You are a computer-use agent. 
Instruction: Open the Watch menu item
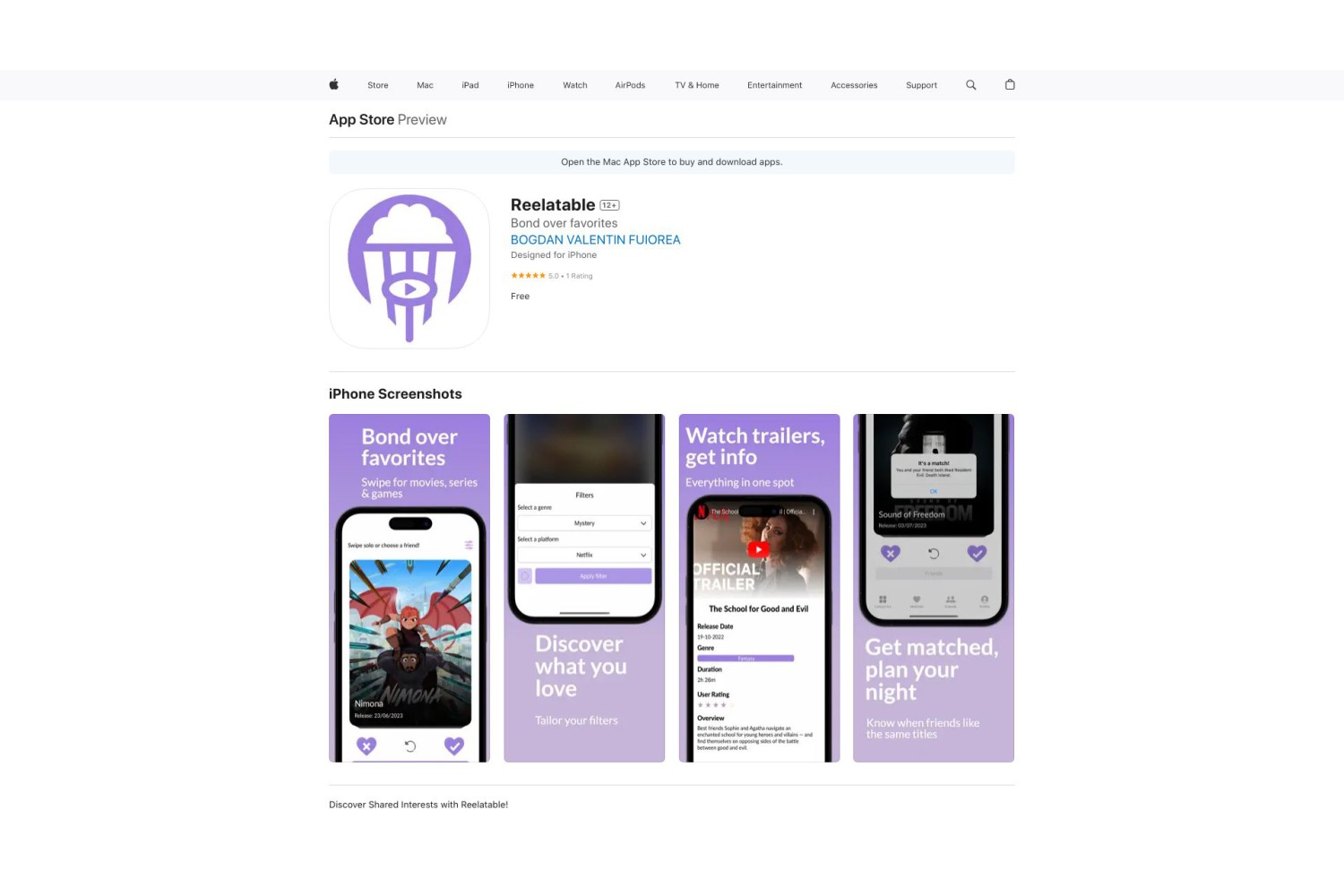pos(575,85)
